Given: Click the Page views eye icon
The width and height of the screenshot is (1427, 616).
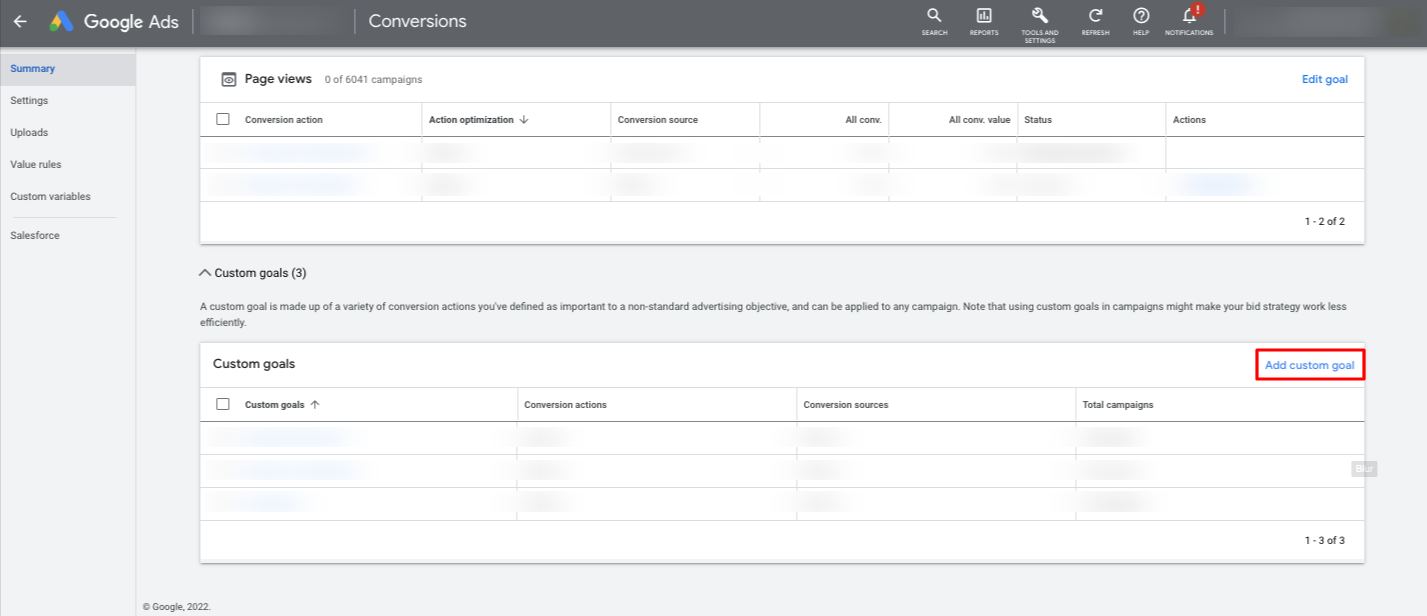Looking at the screenshot, I should [228, 79].
